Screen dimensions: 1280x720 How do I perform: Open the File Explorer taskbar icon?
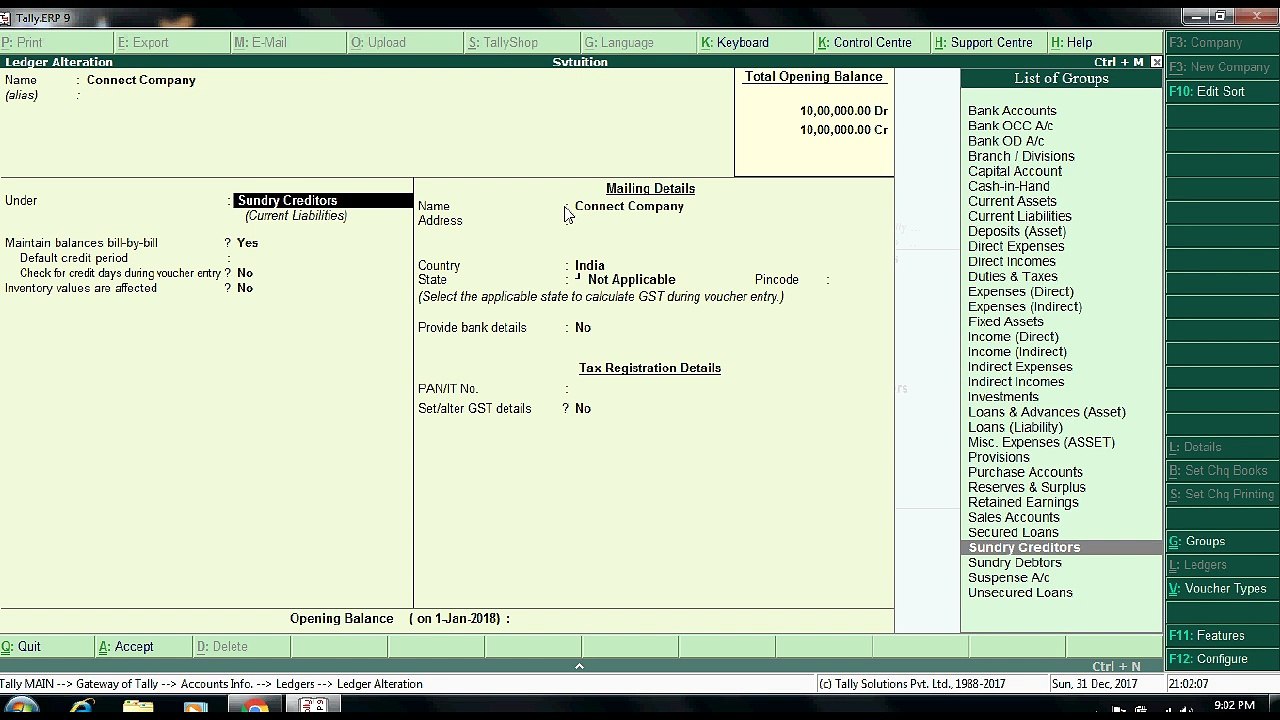coord(138,708)
